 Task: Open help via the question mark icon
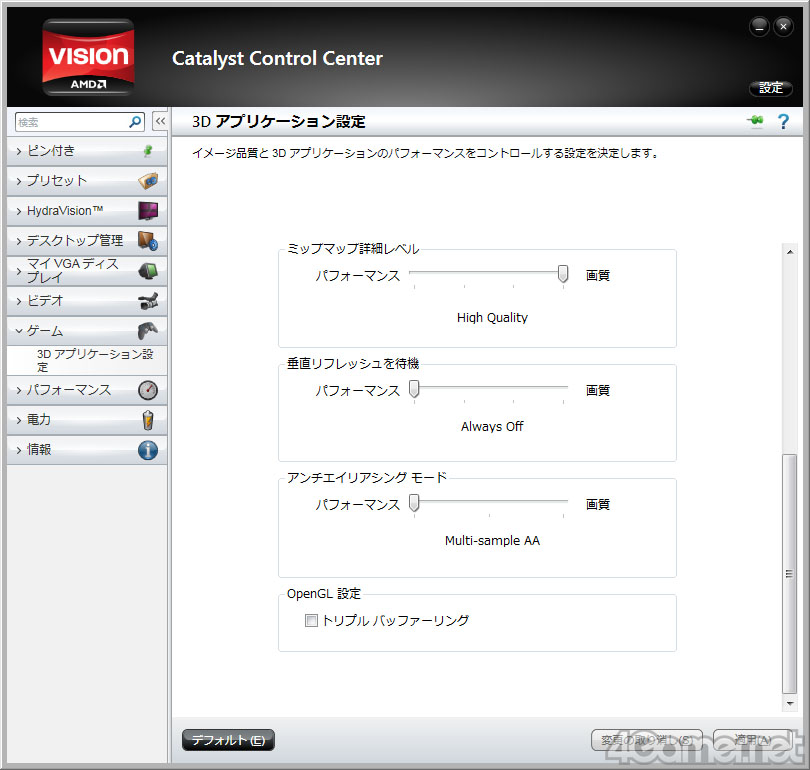783,121
